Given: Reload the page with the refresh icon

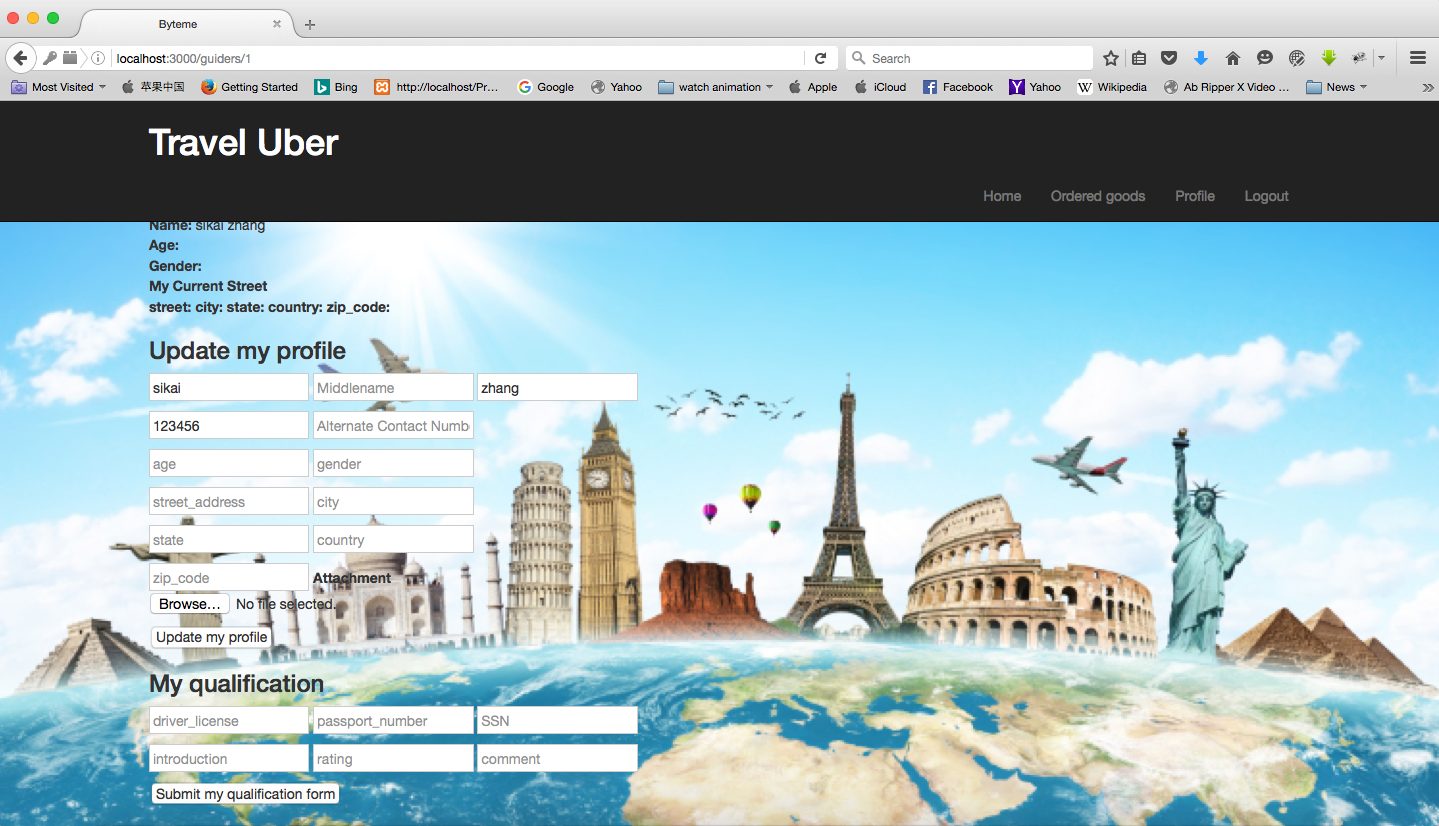Looking at the screenshot, I should tap(820, 58).
